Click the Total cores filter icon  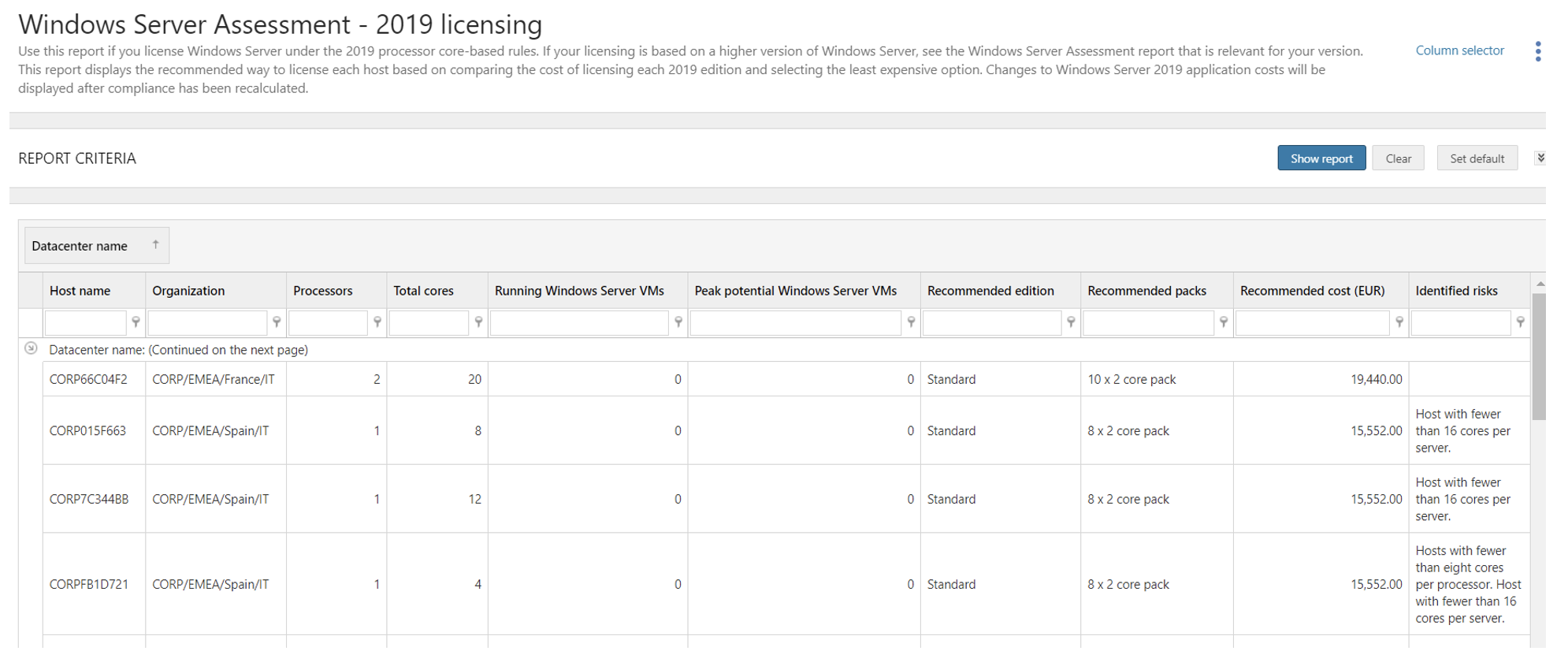point(478,322)
